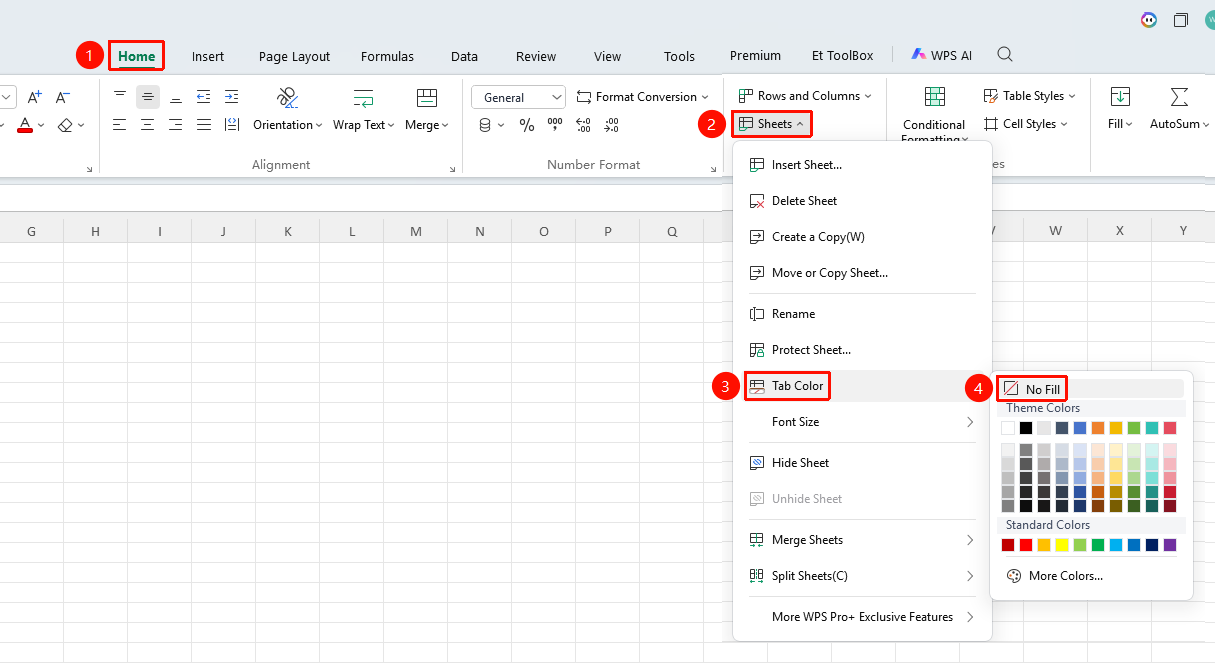
Task: Open the search magnifier icon
Action: pyautogui.click(x=1005, y=55)
